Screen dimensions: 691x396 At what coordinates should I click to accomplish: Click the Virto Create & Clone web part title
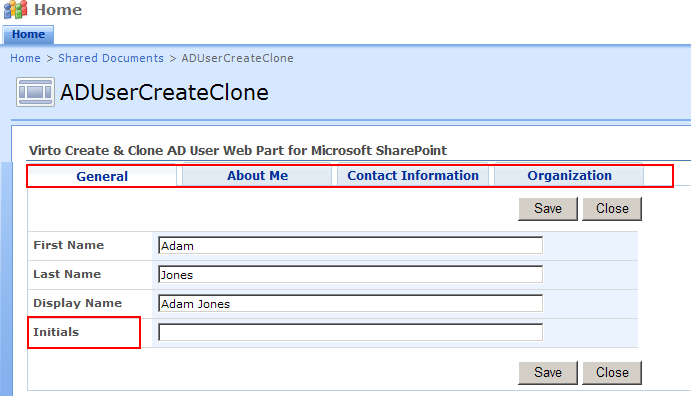click(238, 151)
